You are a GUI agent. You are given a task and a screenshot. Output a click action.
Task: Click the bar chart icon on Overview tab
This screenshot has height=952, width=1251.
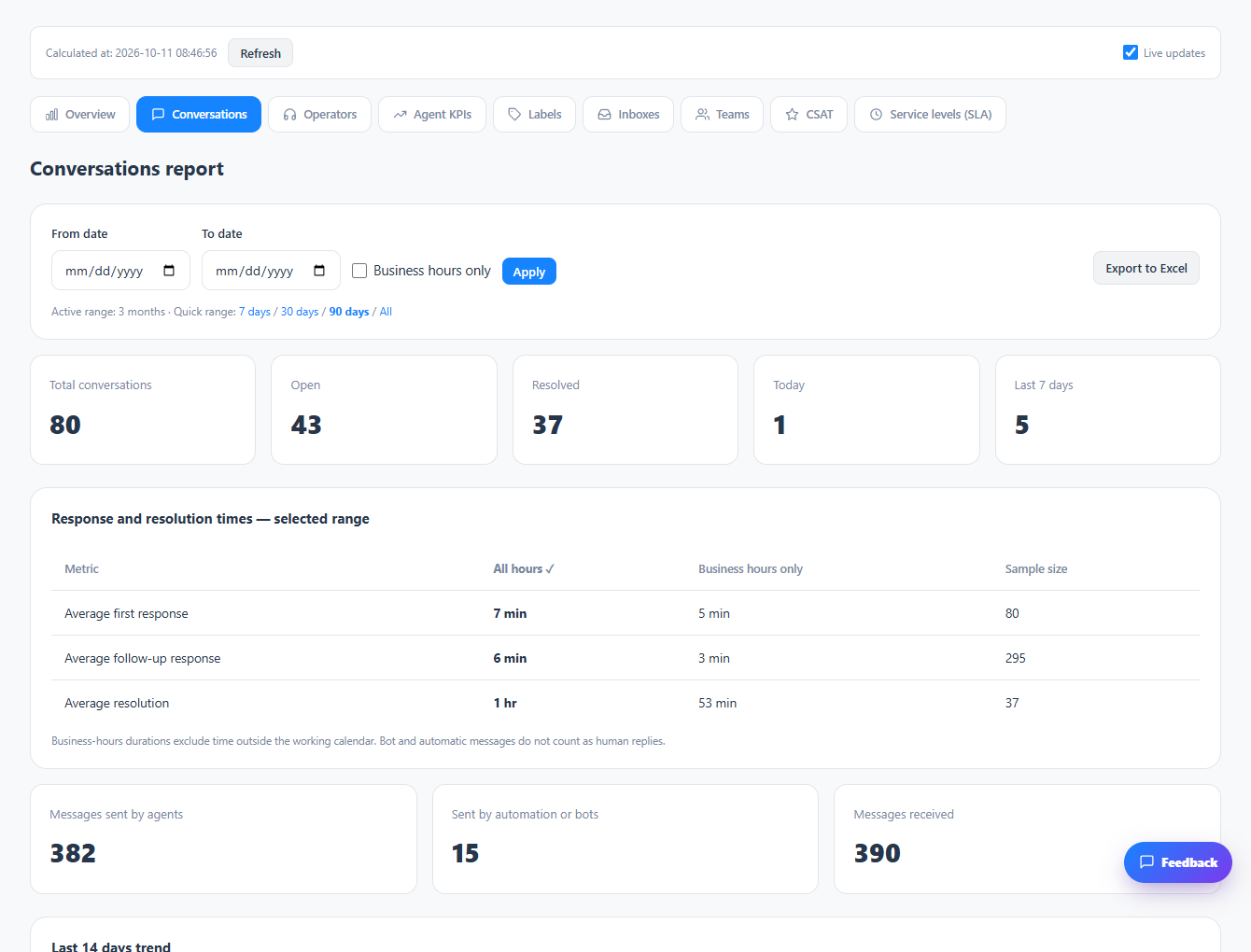pos(52,115)
